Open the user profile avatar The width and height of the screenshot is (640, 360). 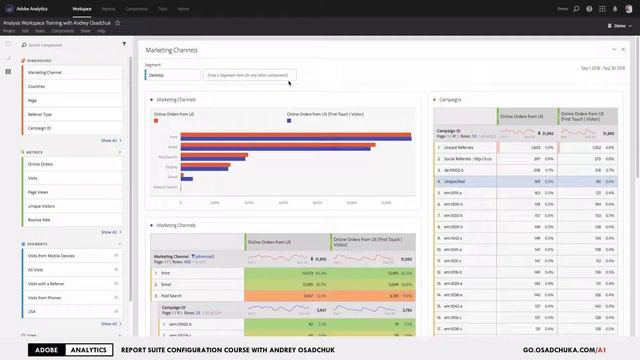point(629,9)
